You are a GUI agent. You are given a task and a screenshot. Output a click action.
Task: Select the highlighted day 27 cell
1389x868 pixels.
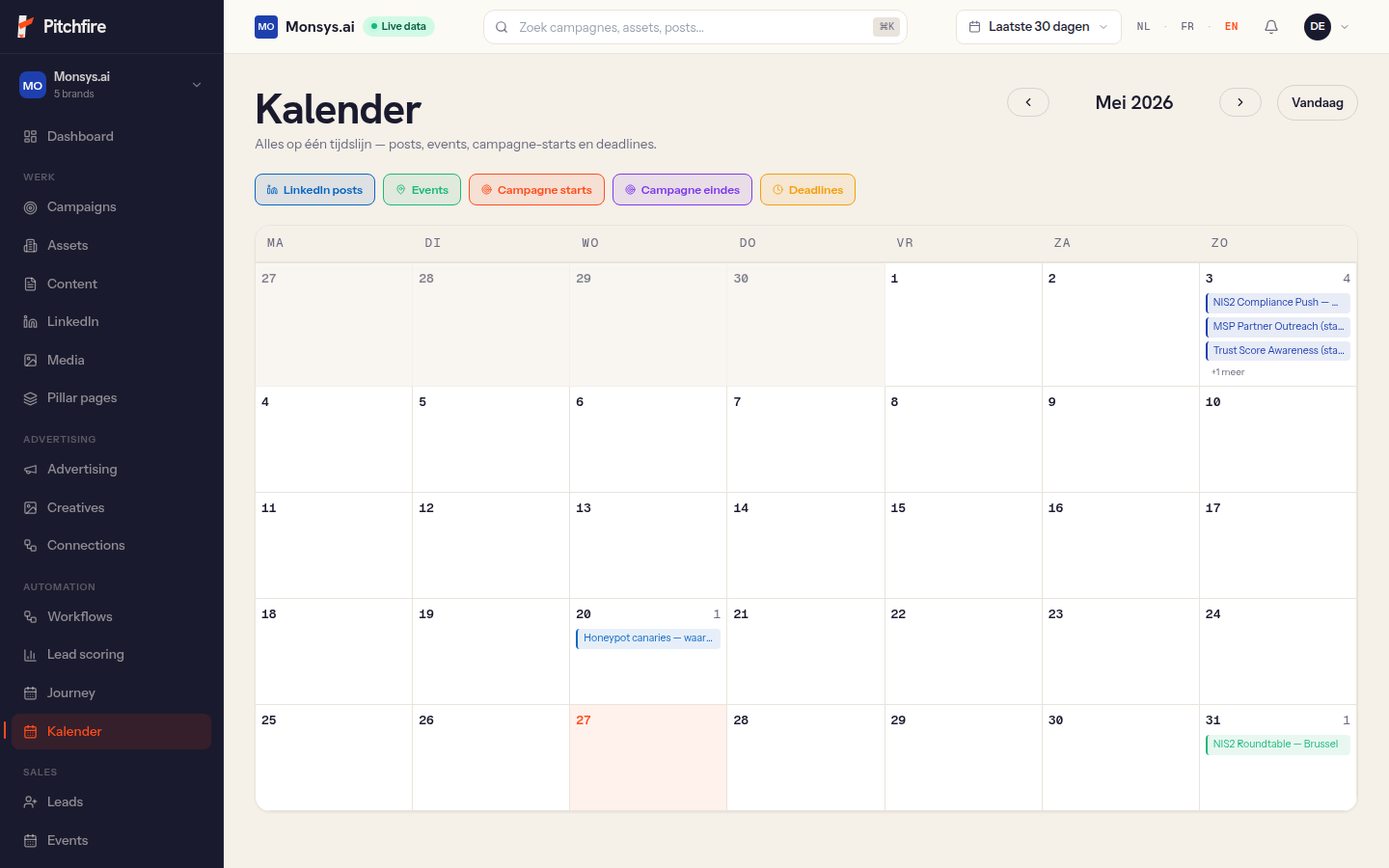(648, 758)
